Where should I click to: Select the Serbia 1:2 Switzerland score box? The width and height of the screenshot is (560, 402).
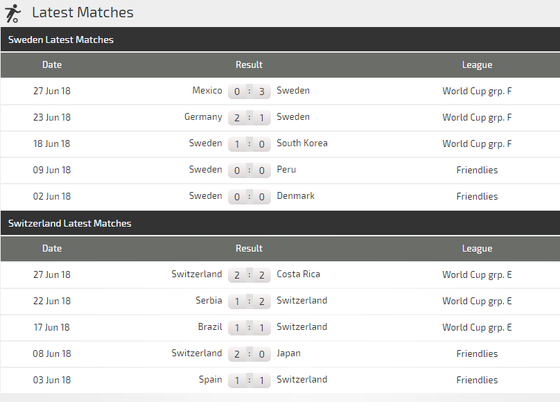click(x=249, y=302)
